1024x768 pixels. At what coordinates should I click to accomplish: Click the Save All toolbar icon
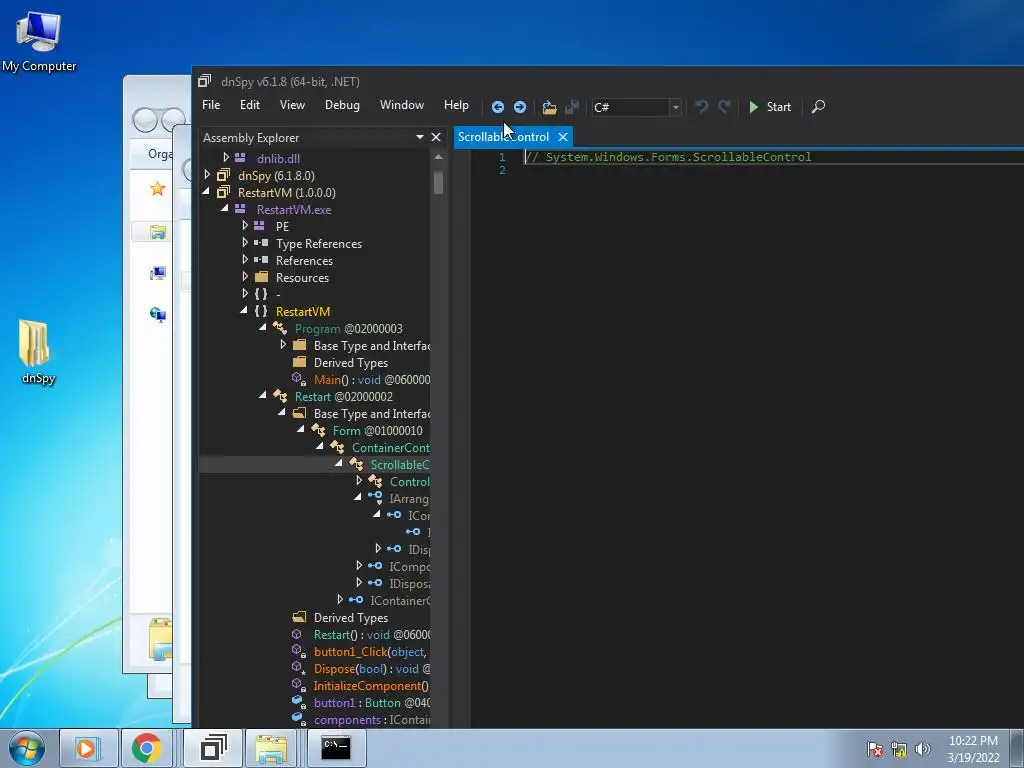coord(572,107)
